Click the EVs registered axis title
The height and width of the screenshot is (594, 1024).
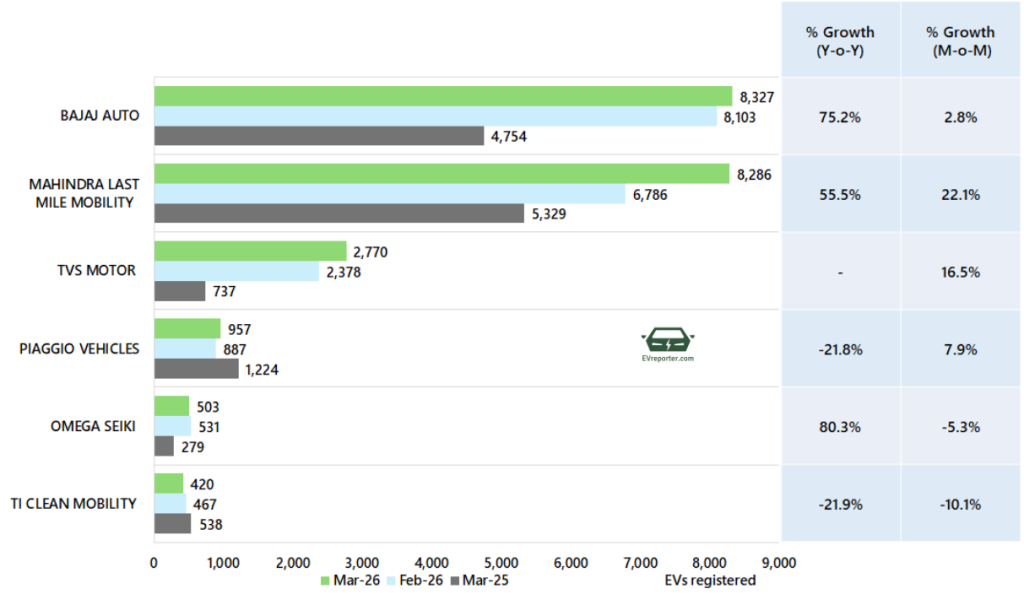[709, 580]
